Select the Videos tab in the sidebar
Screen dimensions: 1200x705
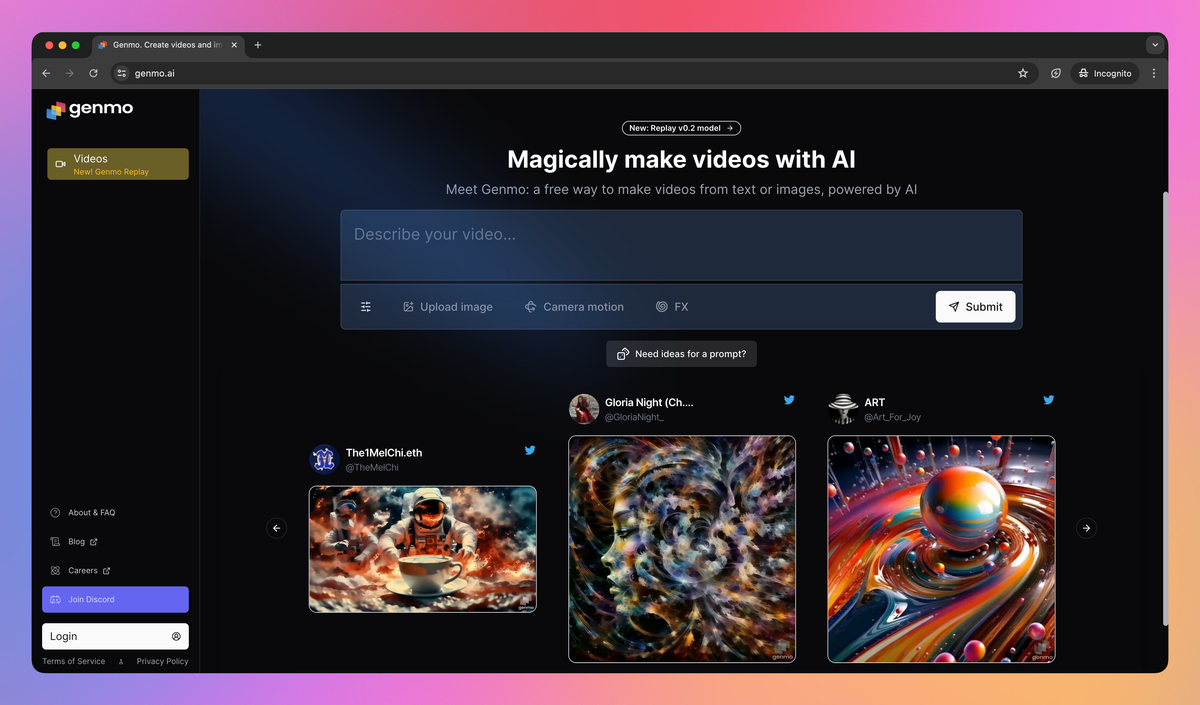pyautogui.click(x=117, y=163)
